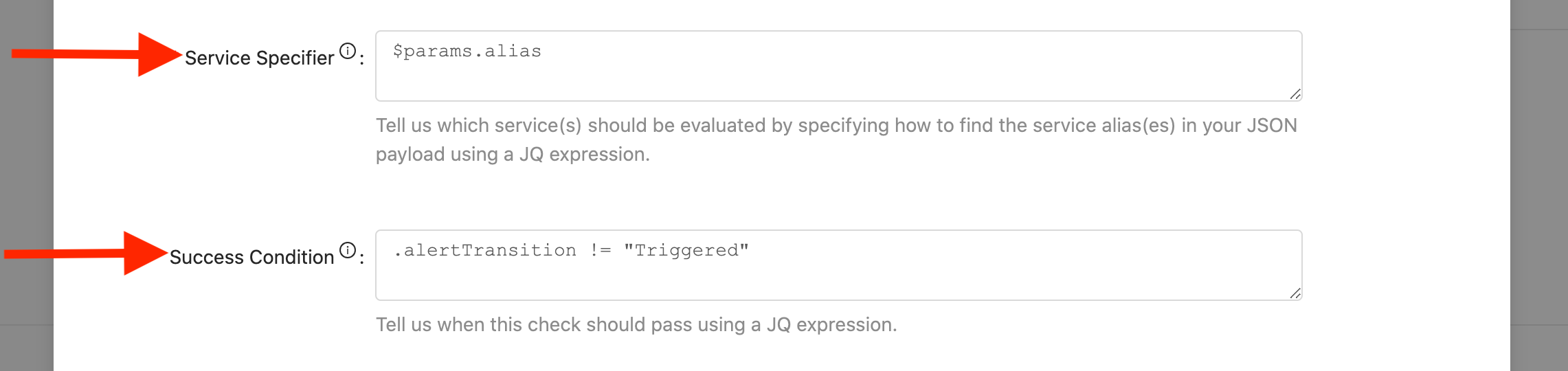Focus the Service Specifier text area

pyautogui.click(x=839, y=66)
